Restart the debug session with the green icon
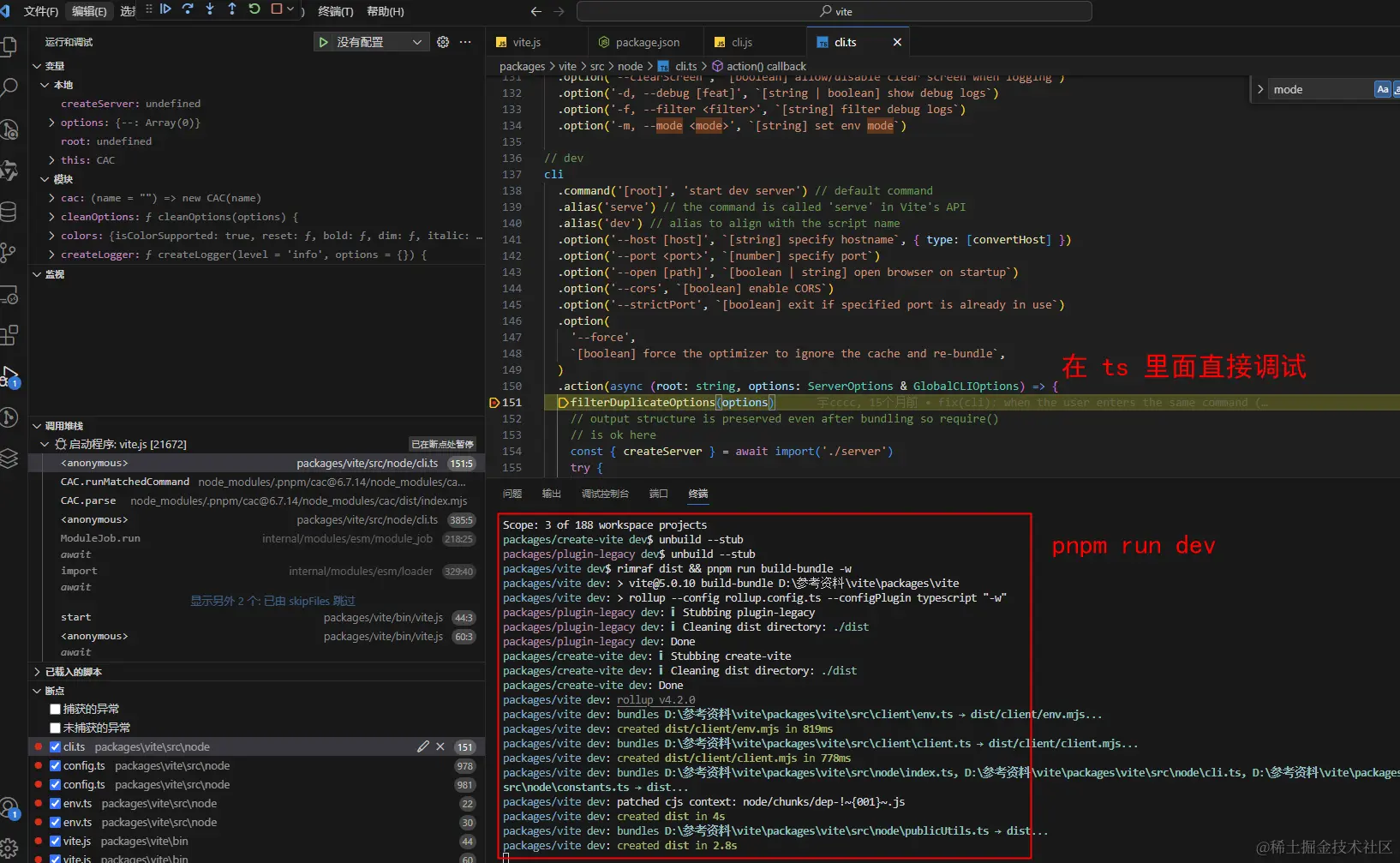 [254, 9]
